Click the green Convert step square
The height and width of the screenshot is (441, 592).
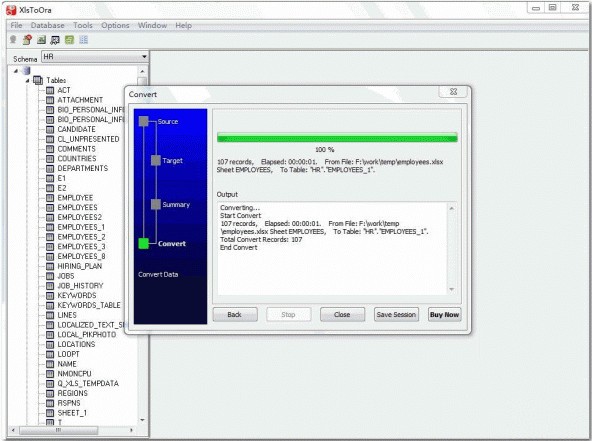tap(143, 244)
